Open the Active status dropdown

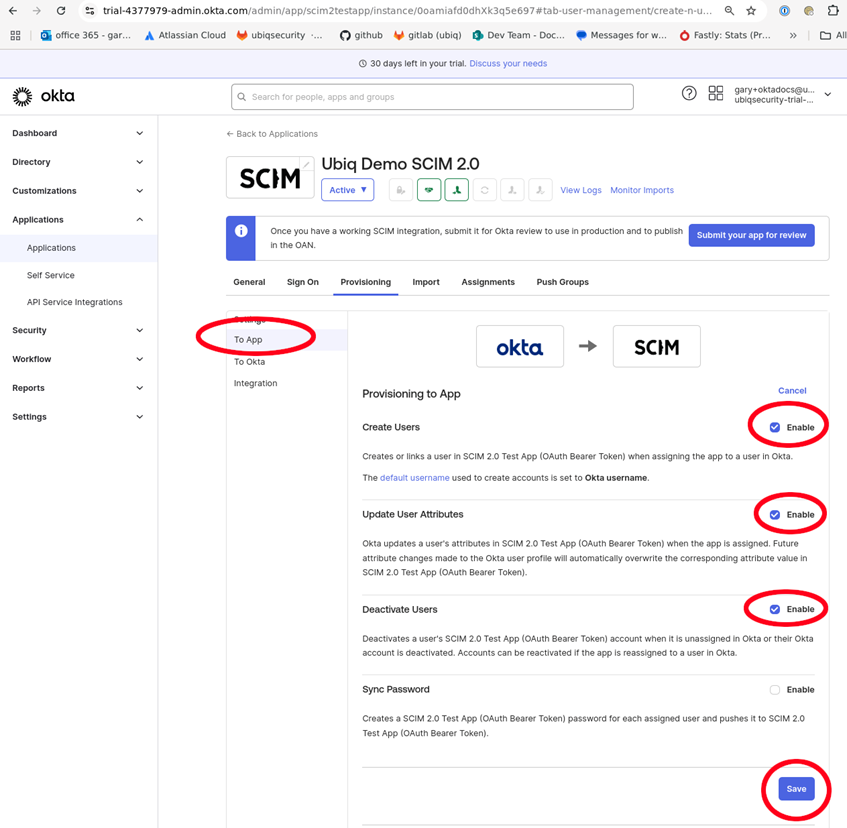click(347, 190)
